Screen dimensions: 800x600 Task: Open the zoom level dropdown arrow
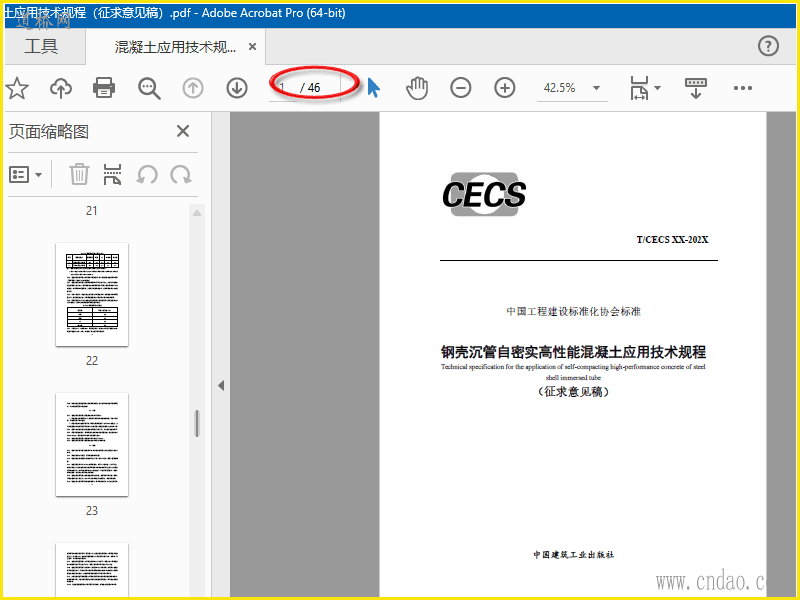click(x=596, y=88)
